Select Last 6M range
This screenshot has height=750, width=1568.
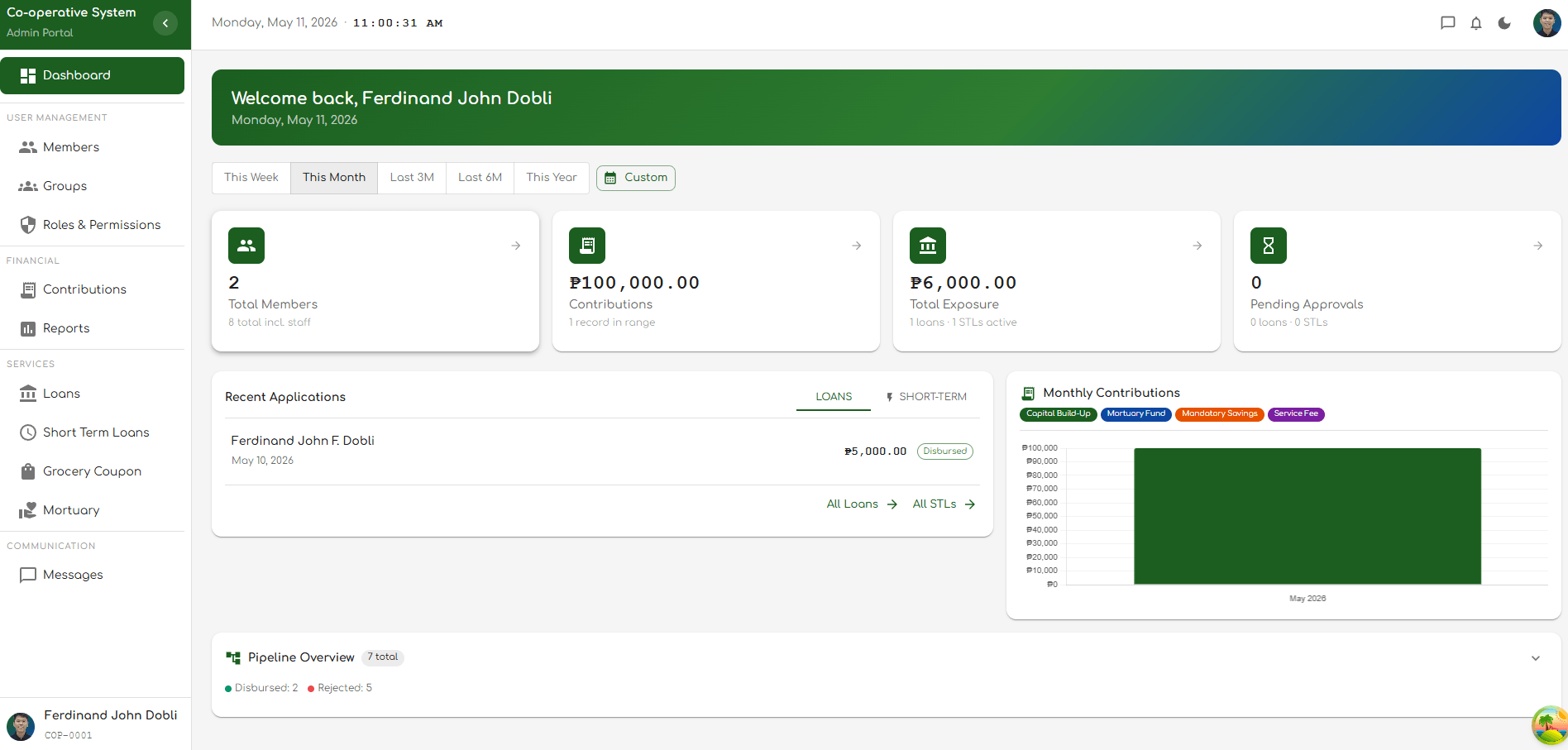point(480,178)
